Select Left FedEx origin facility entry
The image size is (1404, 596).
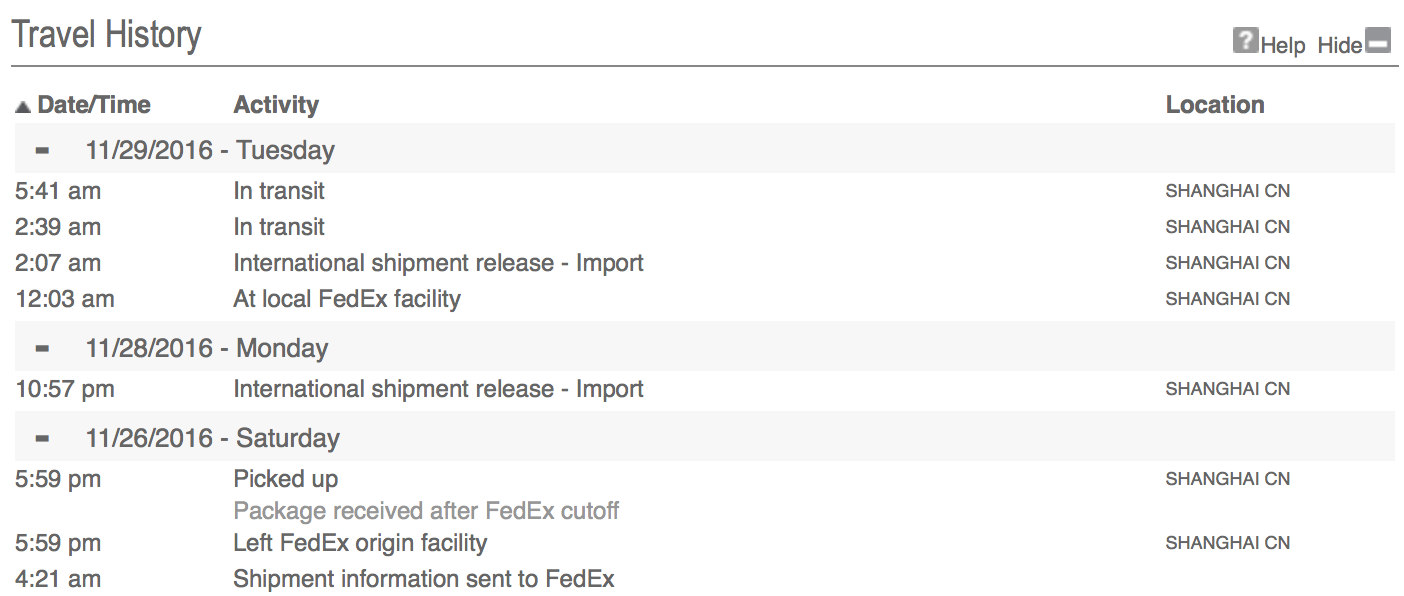coord(703,543)
